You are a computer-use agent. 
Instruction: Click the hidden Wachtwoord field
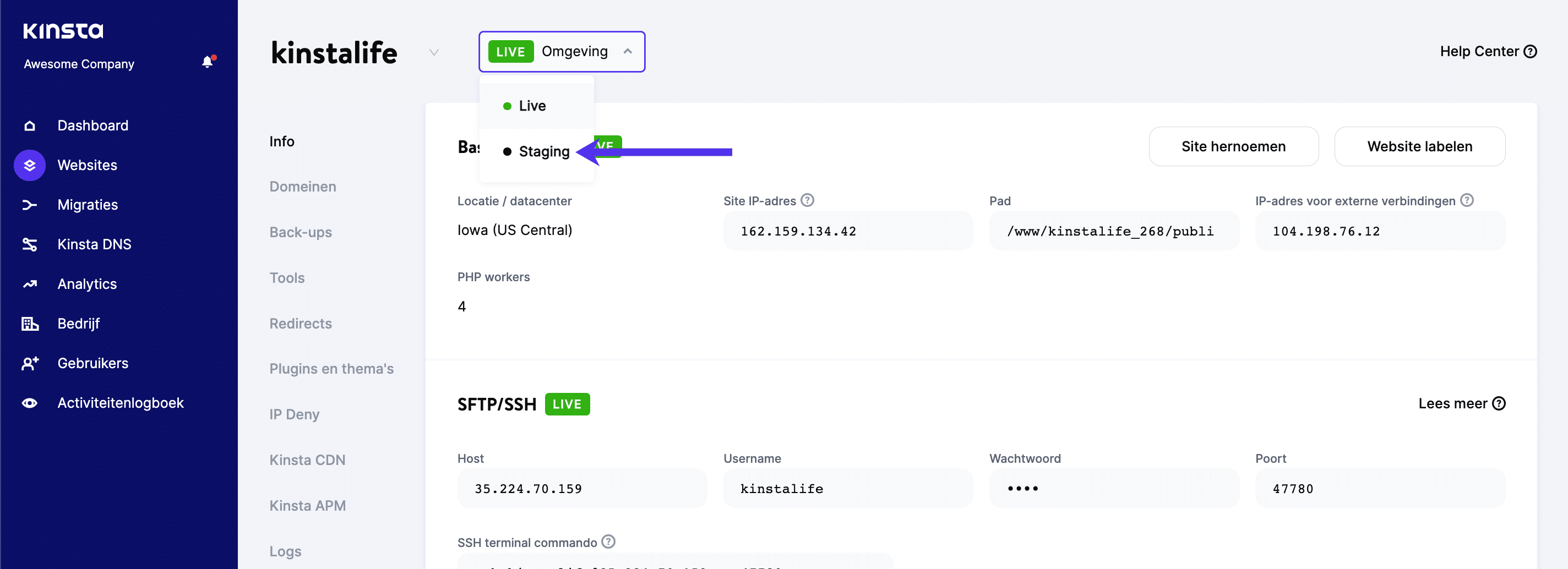[x=1114, y=489]
